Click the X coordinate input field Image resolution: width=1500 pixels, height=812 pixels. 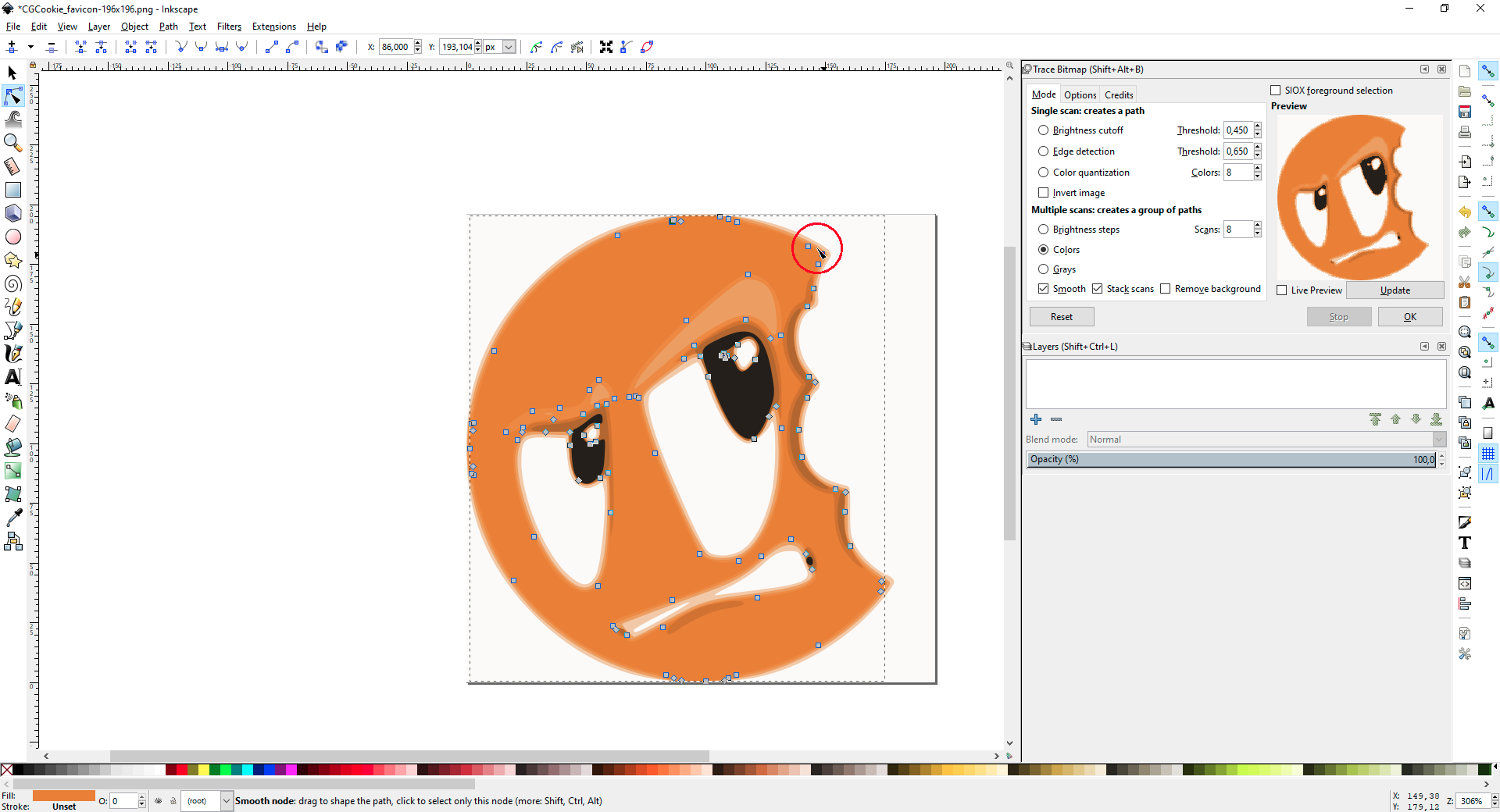pyautogui.click(x=396, y=47)
